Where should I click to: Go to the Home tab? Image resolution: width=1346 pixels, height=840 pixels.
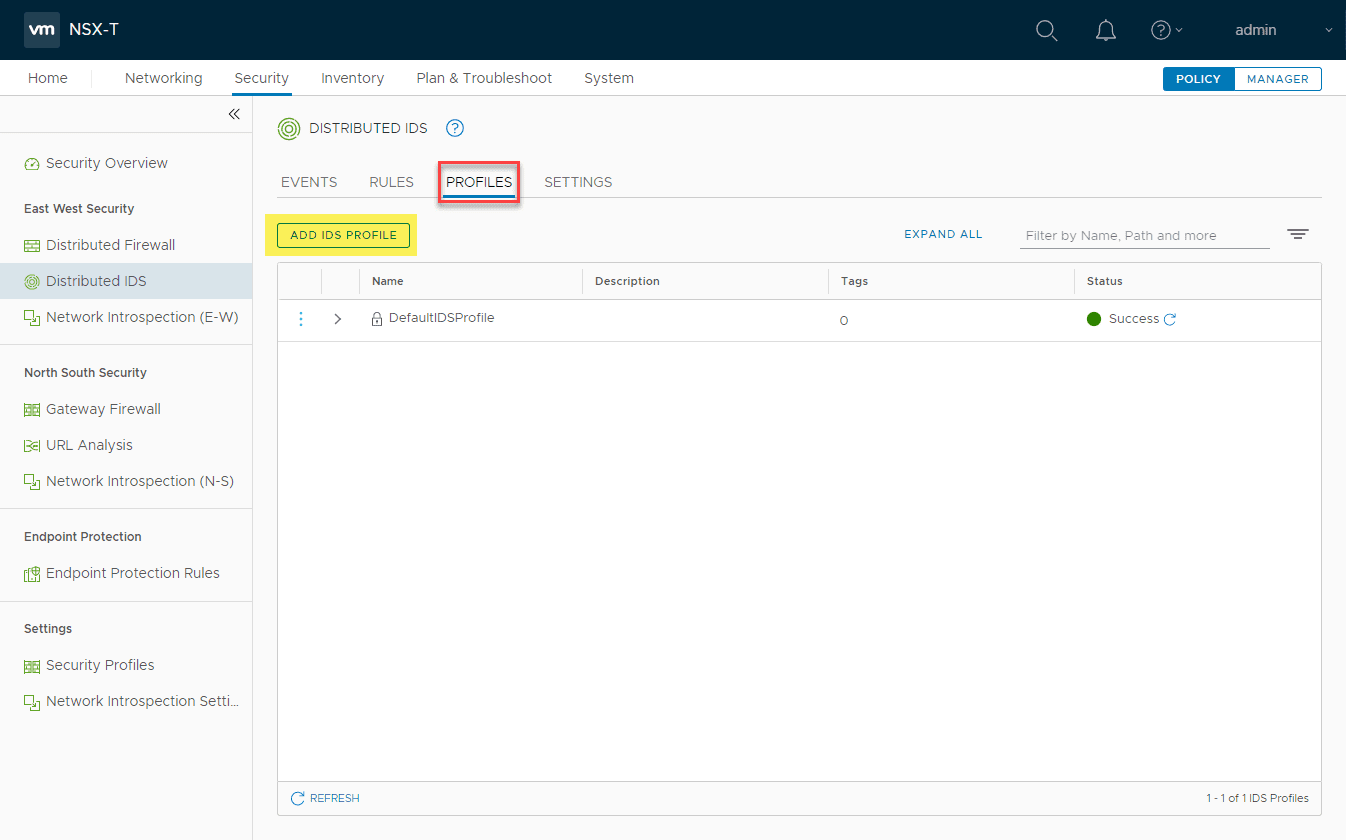(x=48, y=78)
